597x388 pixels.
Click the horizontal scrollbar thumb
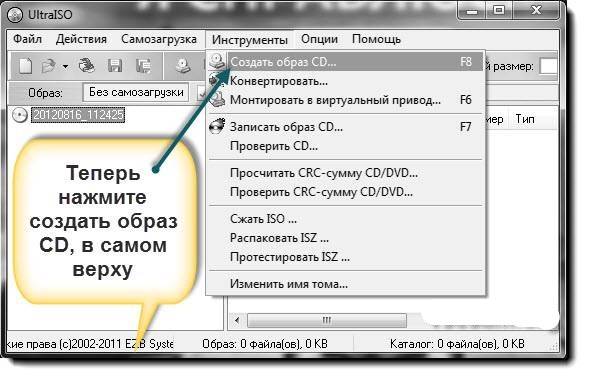point(327,320)
